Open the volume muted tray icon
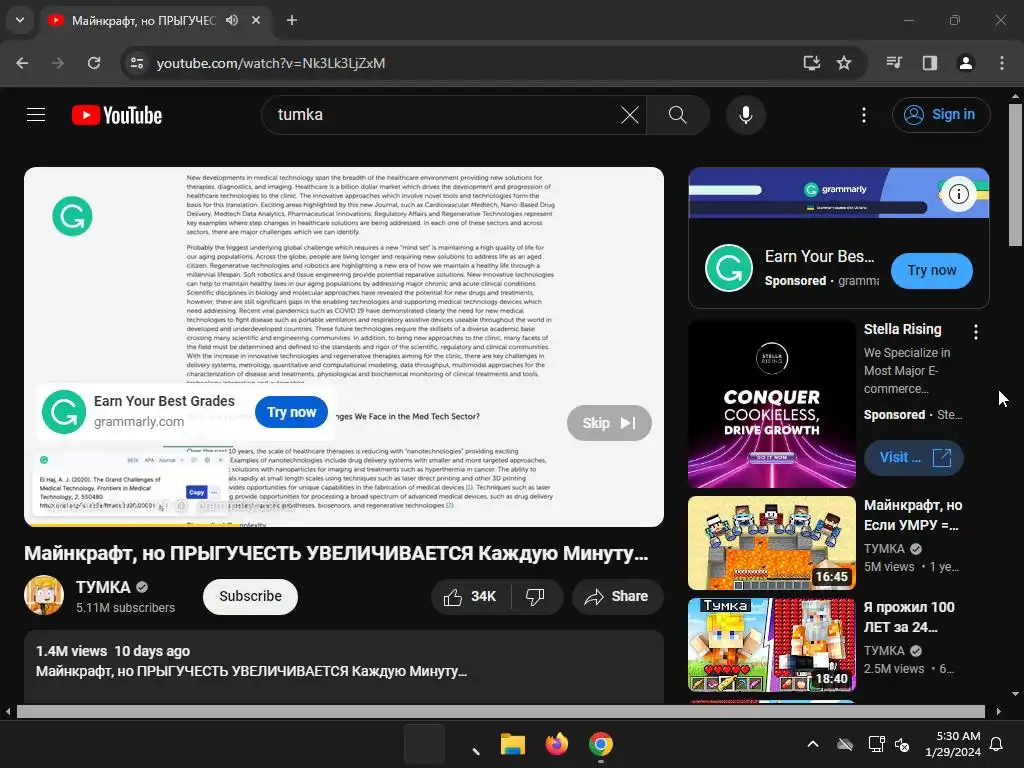 (x=903, y=744)
